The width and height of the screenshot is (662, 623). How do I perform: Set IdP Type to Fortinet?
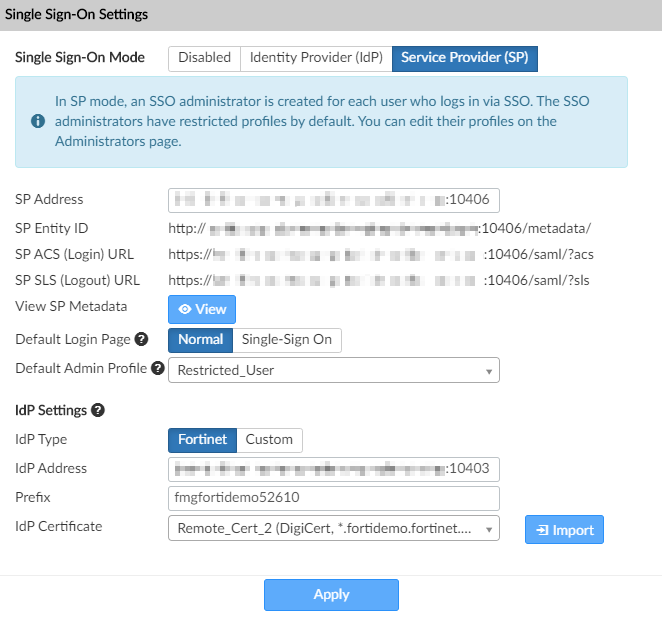(203, 440)
